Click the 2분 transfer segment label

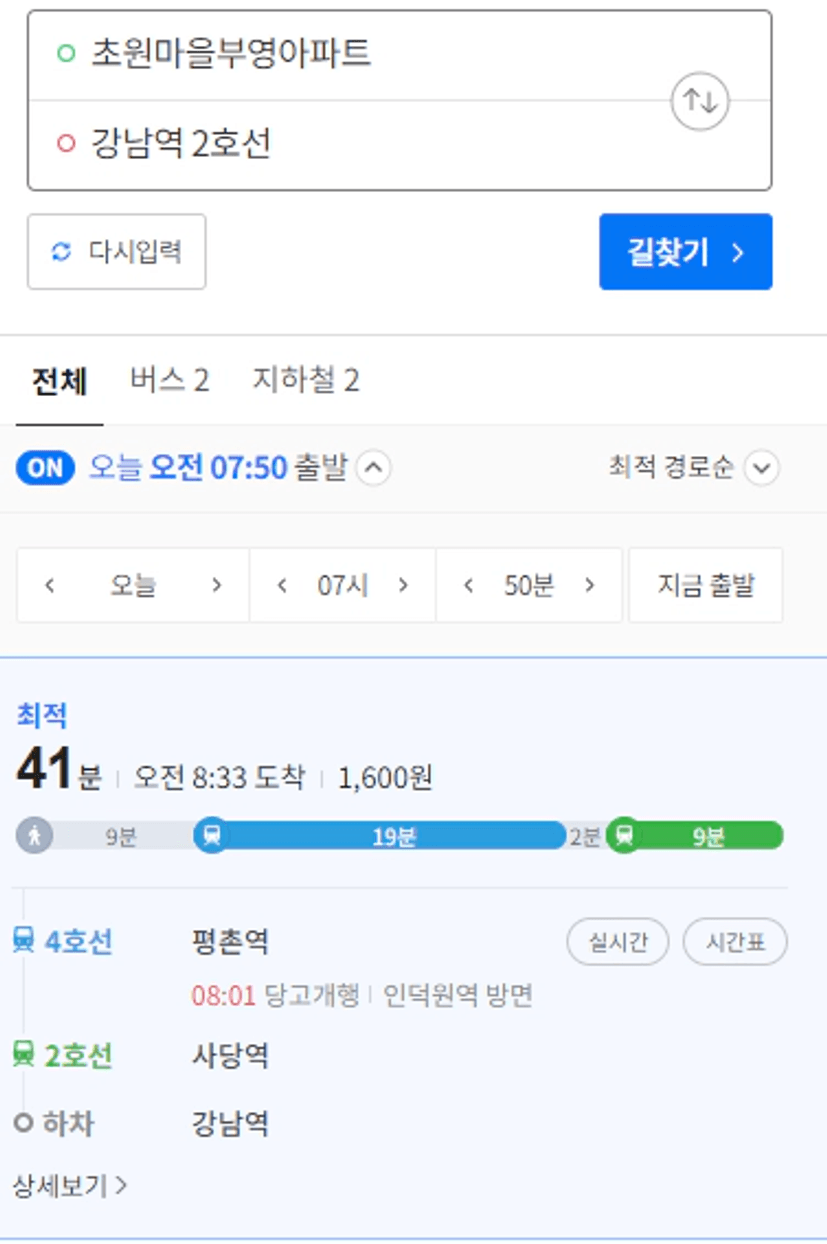point(585,837)
